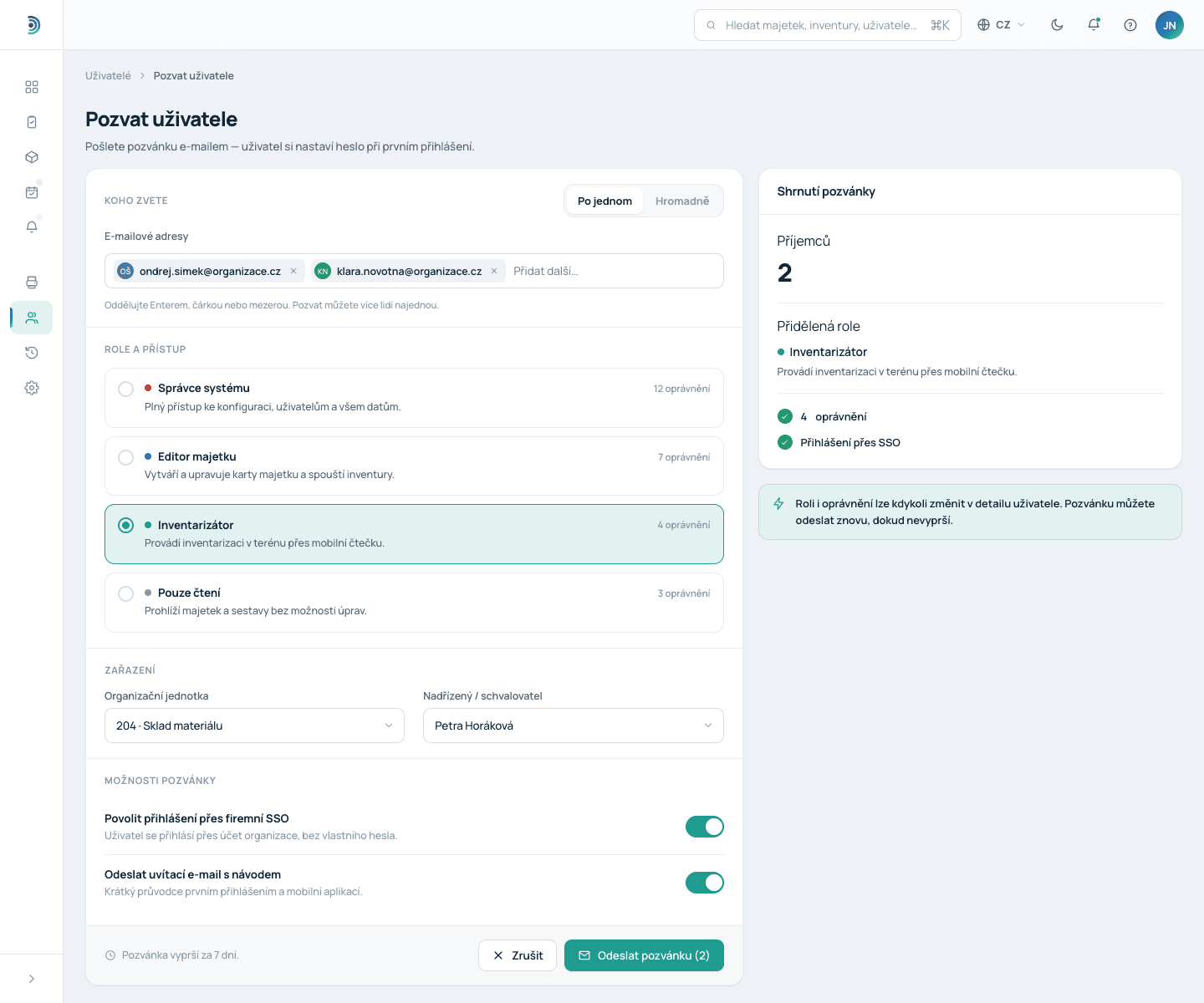Open top bar notifications bell
This screenshot has height=1003, width=1204.
tap(1094, 25)
